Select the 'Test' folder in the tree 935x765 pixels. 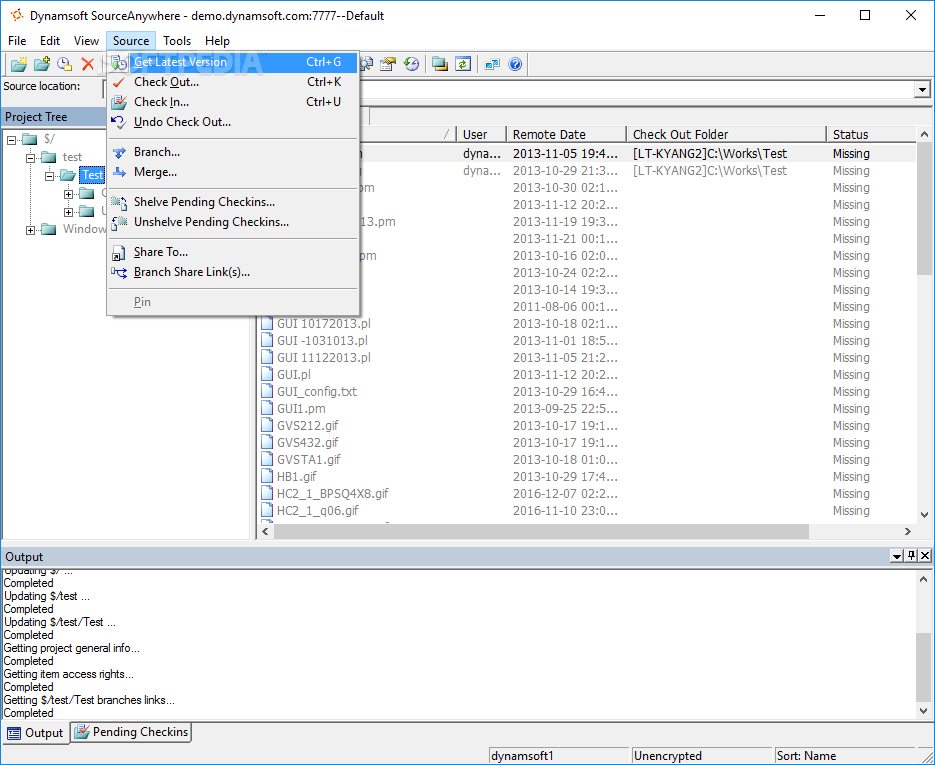[x=92, y=175]
